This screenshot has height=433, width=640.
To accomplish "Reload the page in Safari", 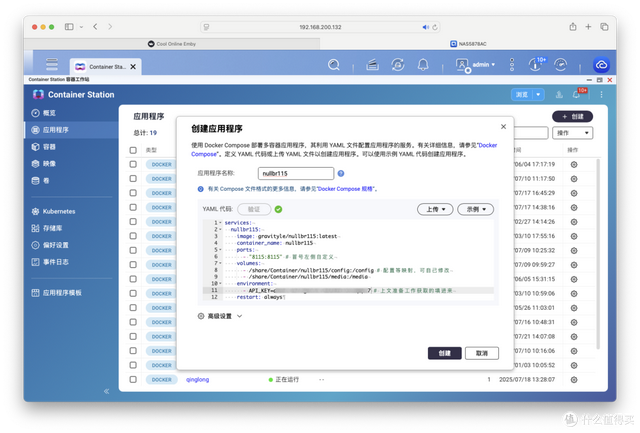I will 435,27.
